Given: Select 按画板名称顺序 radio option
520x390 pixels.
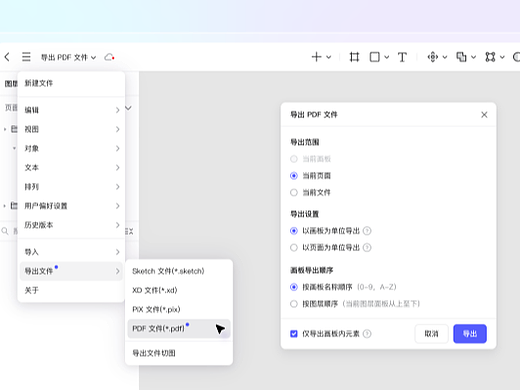Looking at the screenshot, I should [x=294, y=287].
